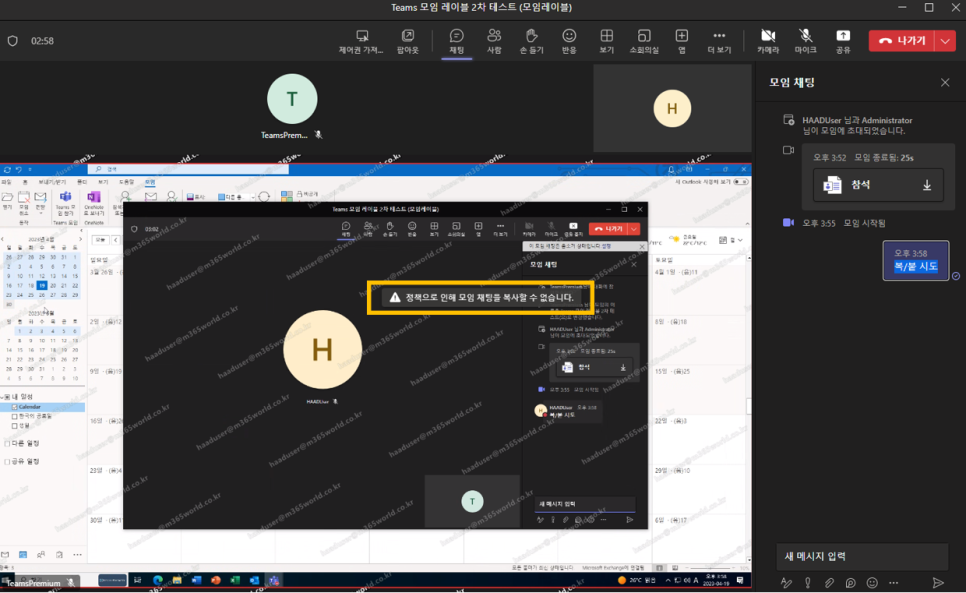The image size is (966, 593).
Task: Switch to the 보내기/받기 ribbon tab
Action: [52, 182]
